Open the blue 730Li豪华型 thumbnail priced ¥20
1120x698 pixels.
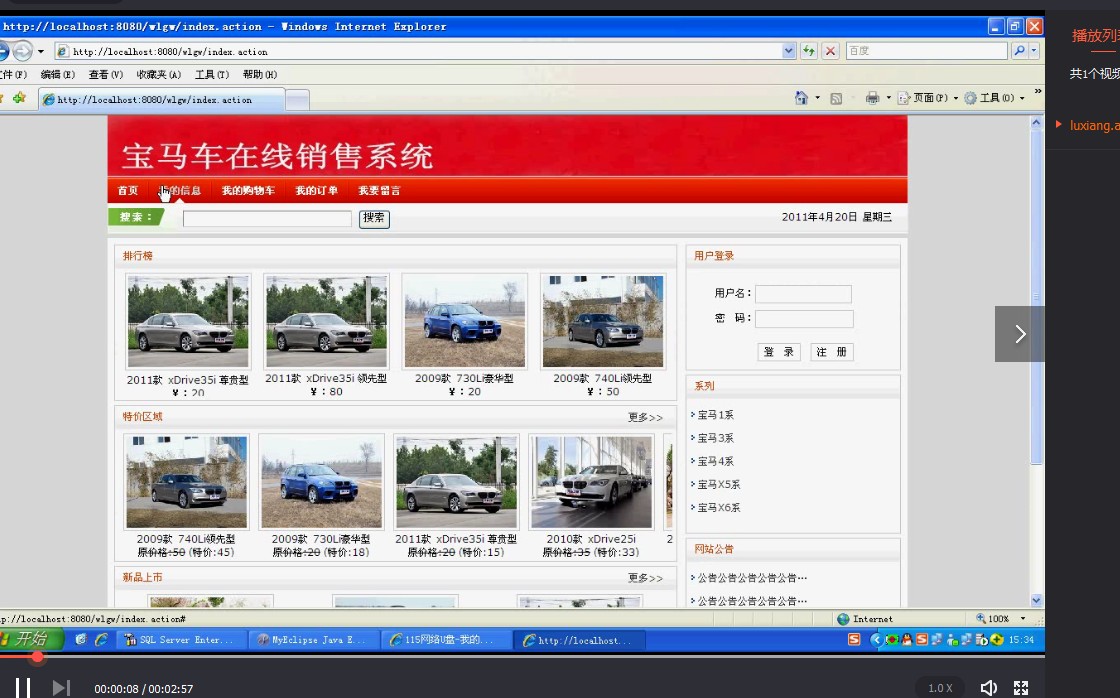(464, 321)
